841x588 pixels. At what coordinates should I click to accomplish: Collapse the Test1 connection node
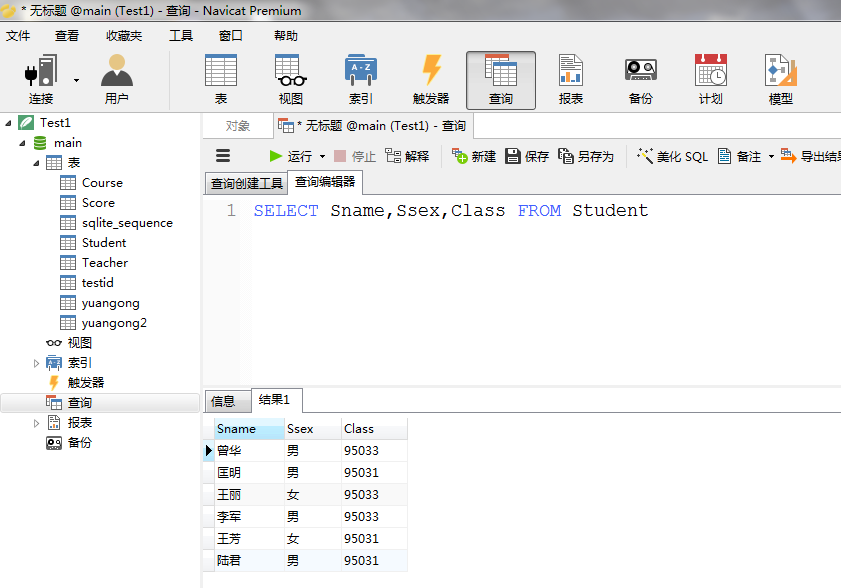click(8, 123)
